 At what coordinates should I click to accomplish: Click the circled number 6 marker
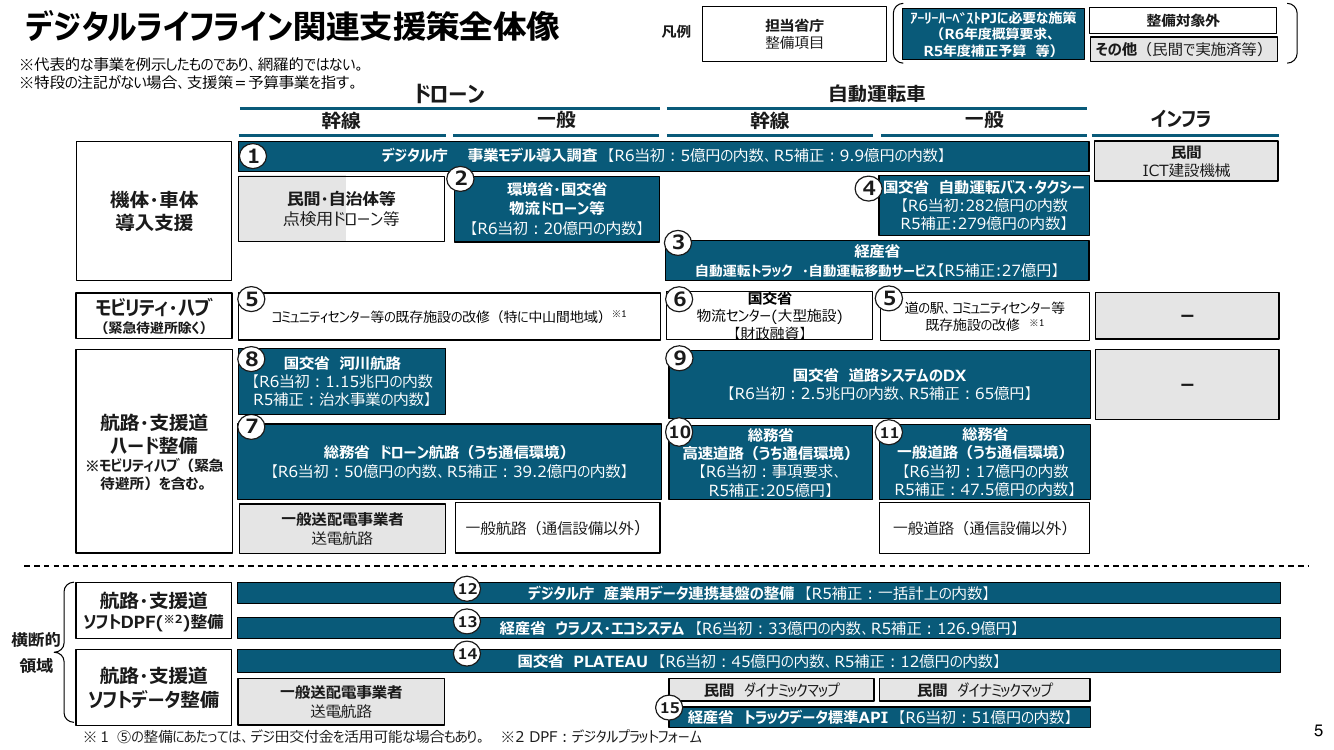tap(679, 298)
